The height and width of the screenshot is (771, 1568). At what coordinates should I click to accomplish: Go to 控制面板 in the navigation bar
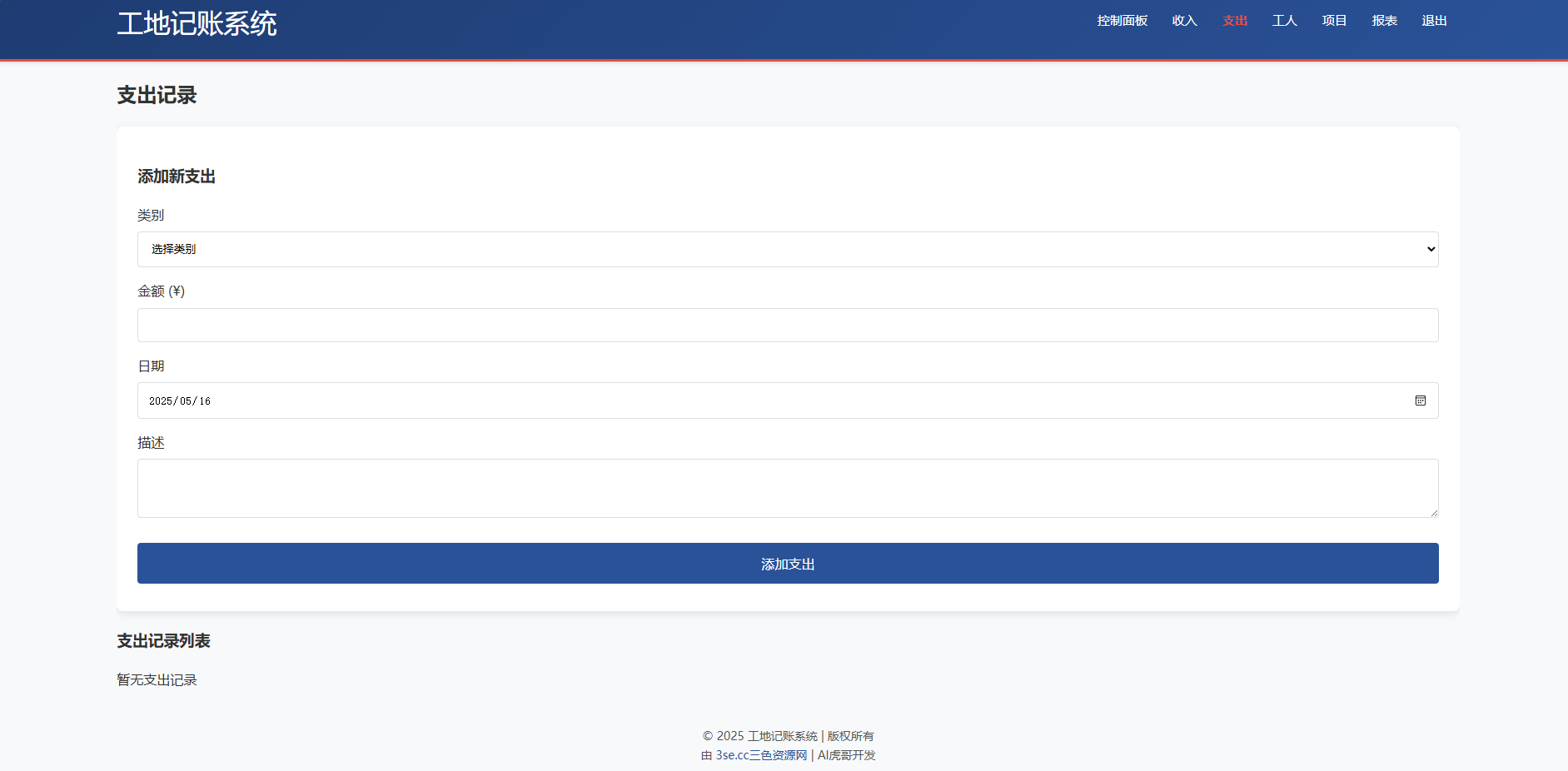click(1122, 21)
